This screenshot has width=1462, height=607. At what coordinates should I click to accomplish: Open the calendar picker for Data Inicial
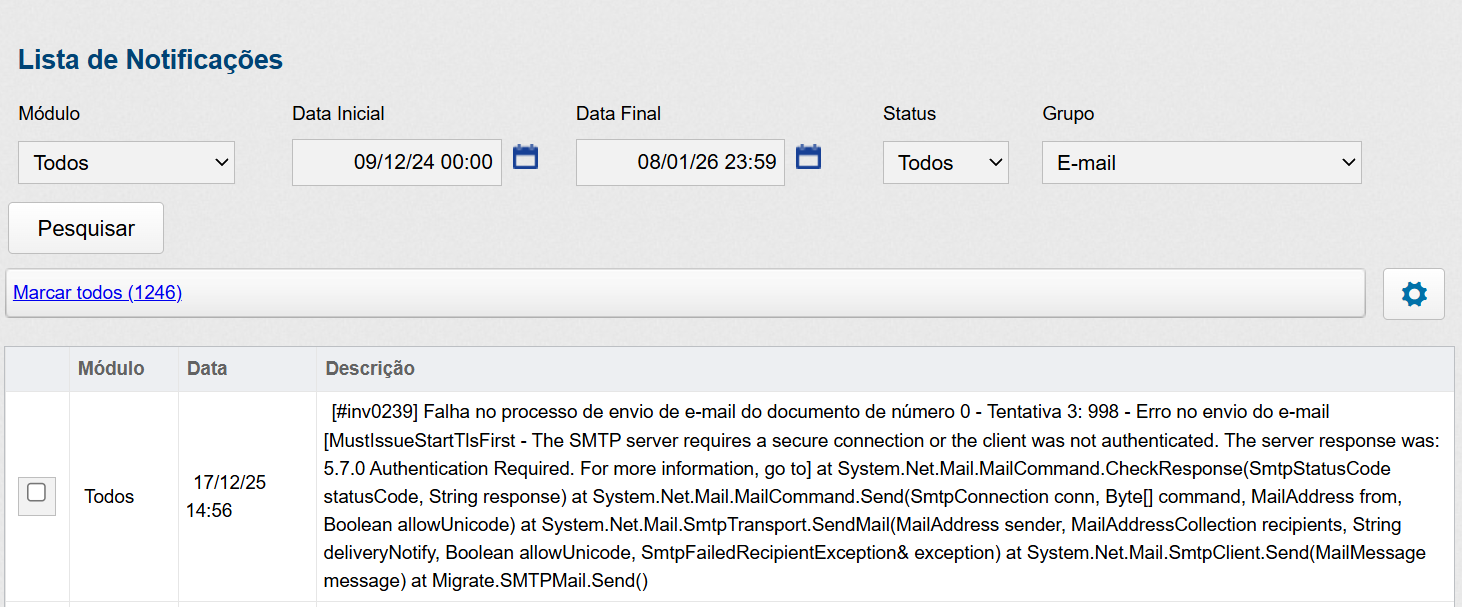pos(525,157)
